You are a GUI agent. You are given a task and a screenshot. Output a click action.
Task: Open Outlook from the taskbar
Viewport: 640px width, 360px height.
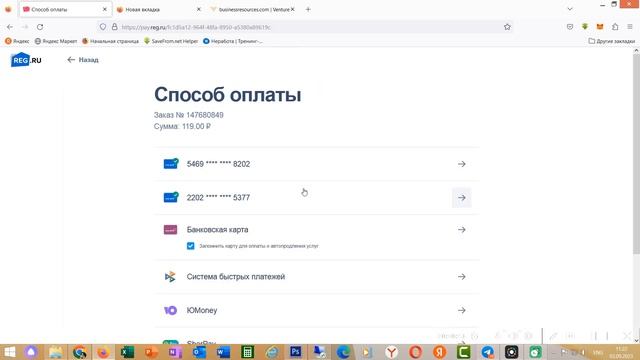click(199, 352)
